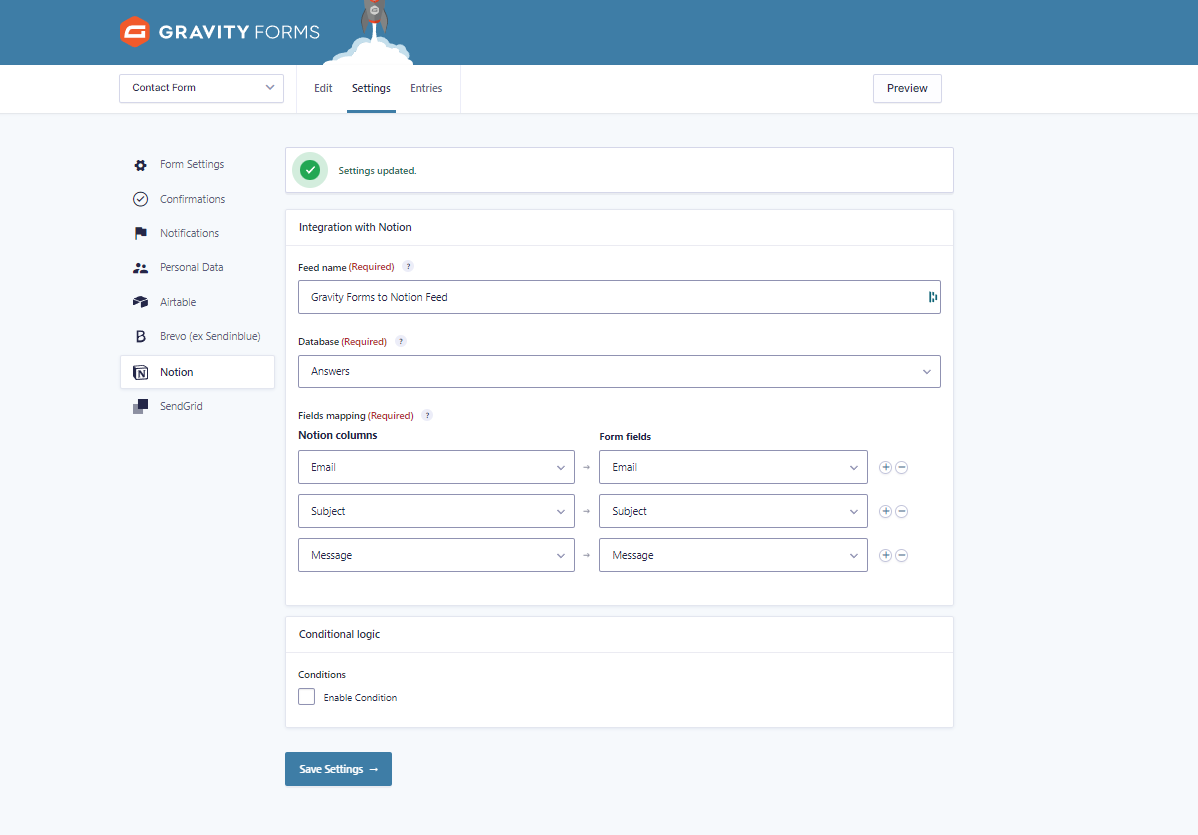Open the Database dropdown showing Answers

[x=619, y=371]
